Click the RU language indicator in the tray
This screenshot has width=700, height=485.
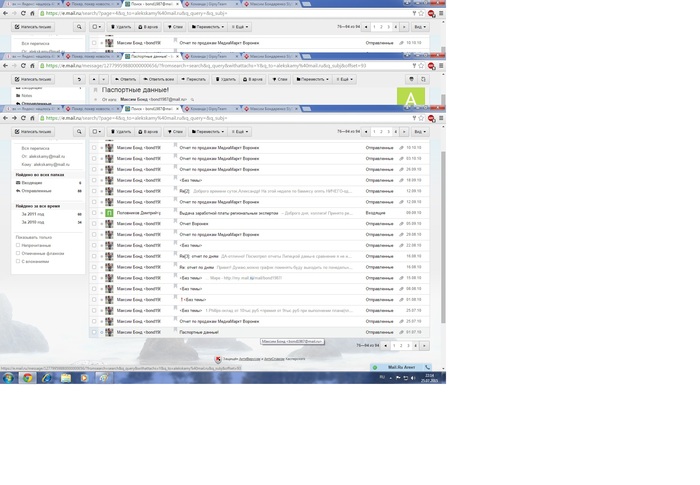[382, 377]
